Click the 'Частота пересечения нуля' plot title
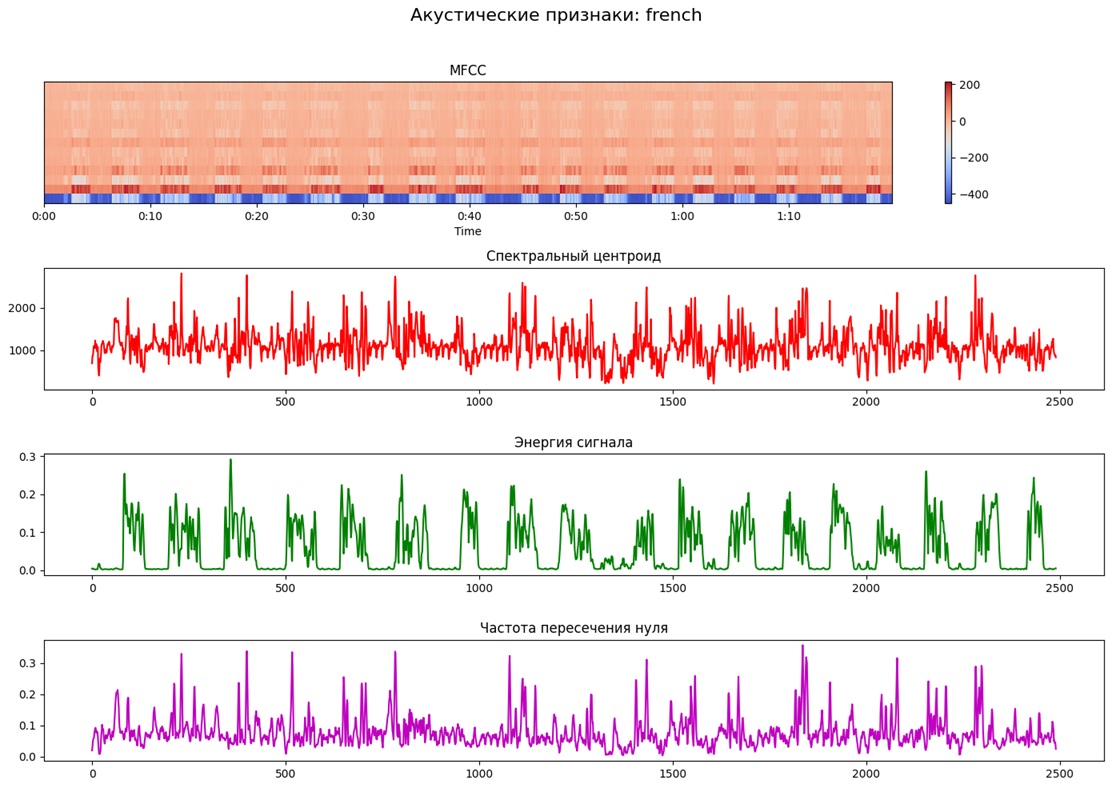This screenshot has height=788, width=1112. [x=573, y=628]
